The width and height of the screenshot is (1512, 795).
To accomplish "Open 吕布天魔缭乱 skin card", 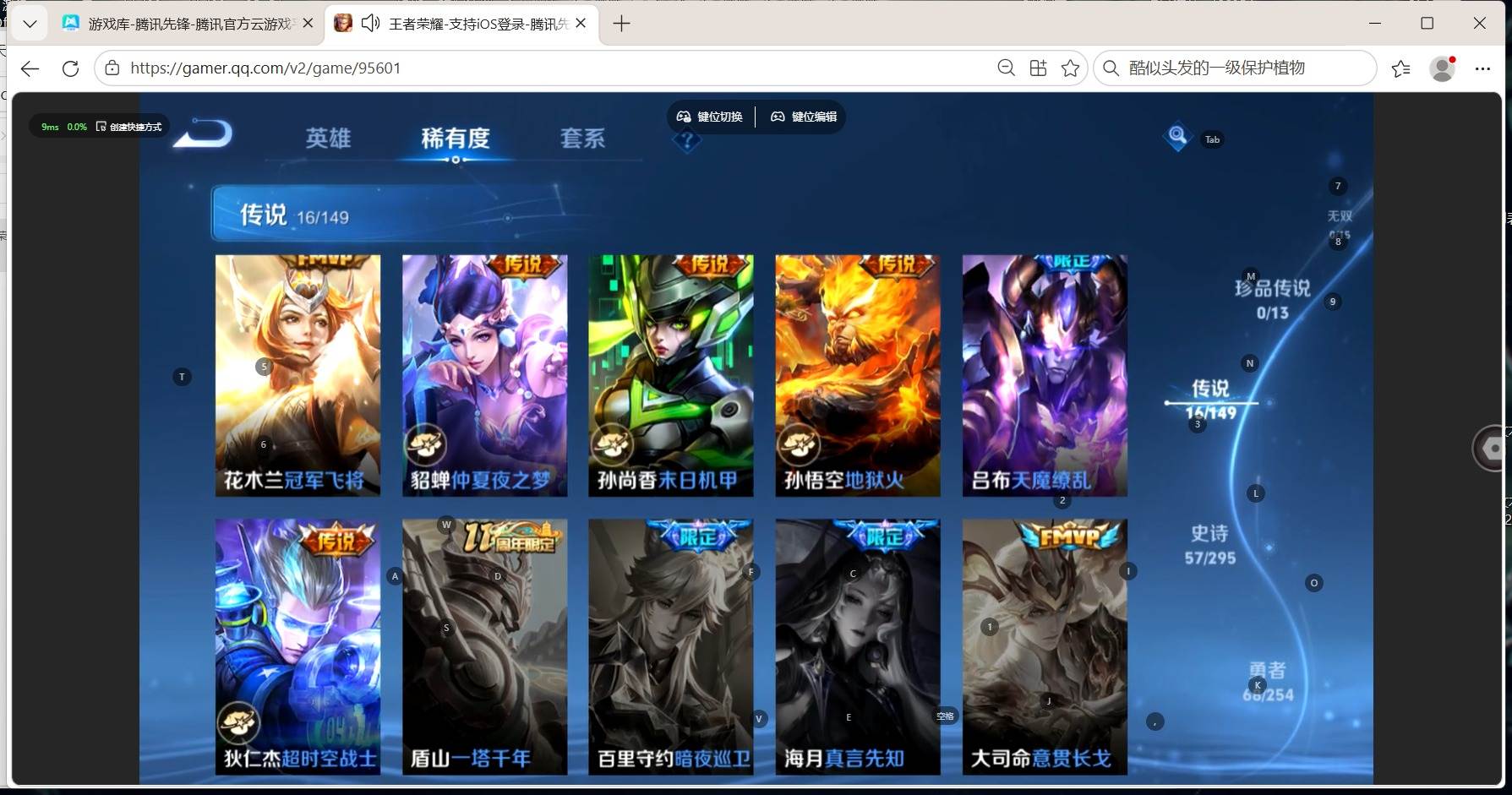I will coord(1045,375).
